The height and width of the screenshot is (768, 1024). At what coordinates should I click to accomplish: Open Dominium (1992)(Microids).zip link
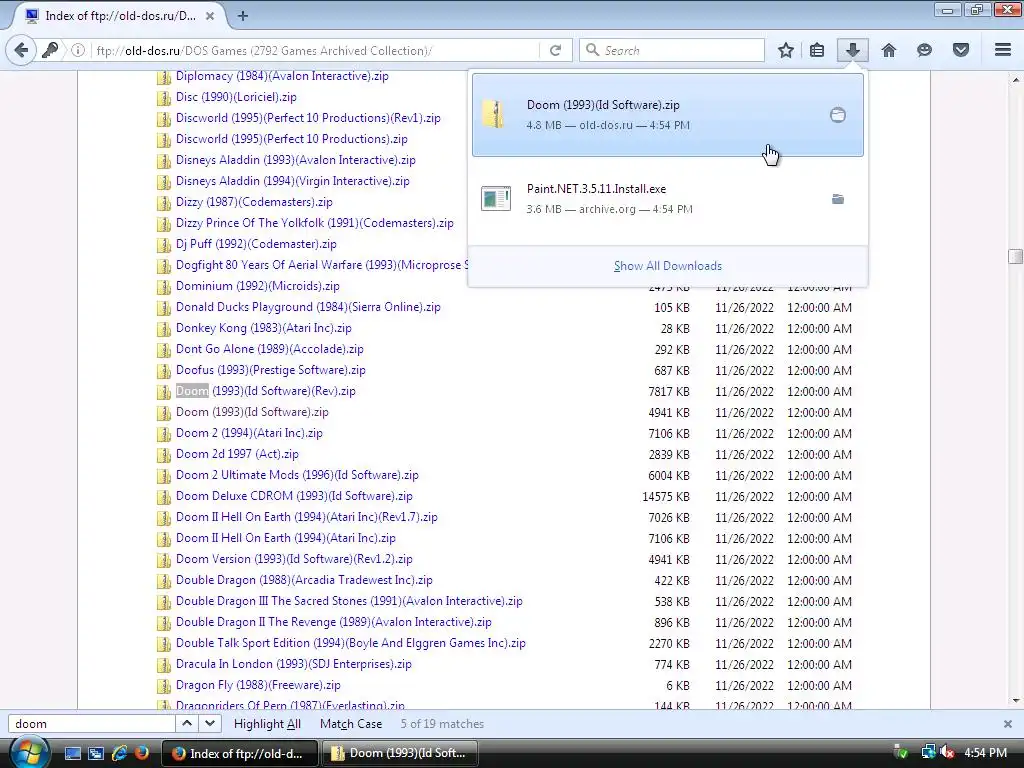[x=257, y=285]
